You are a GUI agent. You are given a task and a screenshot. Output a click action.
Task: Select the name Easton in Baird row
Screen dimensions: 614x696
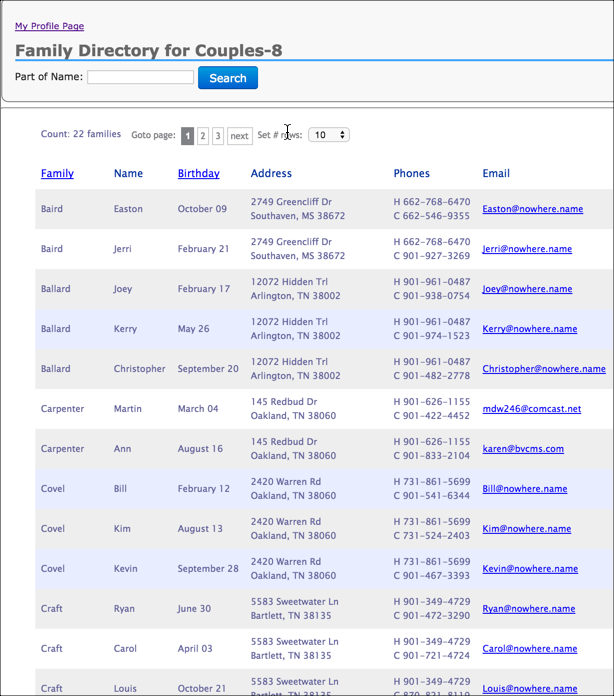click(x=128, y=209)
